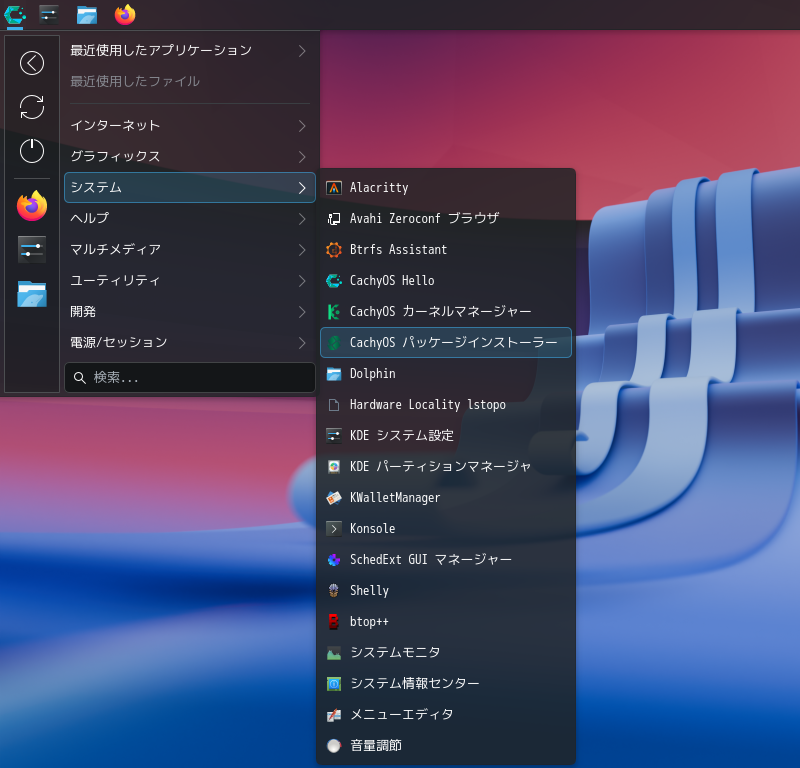The width and height of the screenshot is (800, 768).
Task: Click the 'btop++' text label
Action: pos(369,622)
